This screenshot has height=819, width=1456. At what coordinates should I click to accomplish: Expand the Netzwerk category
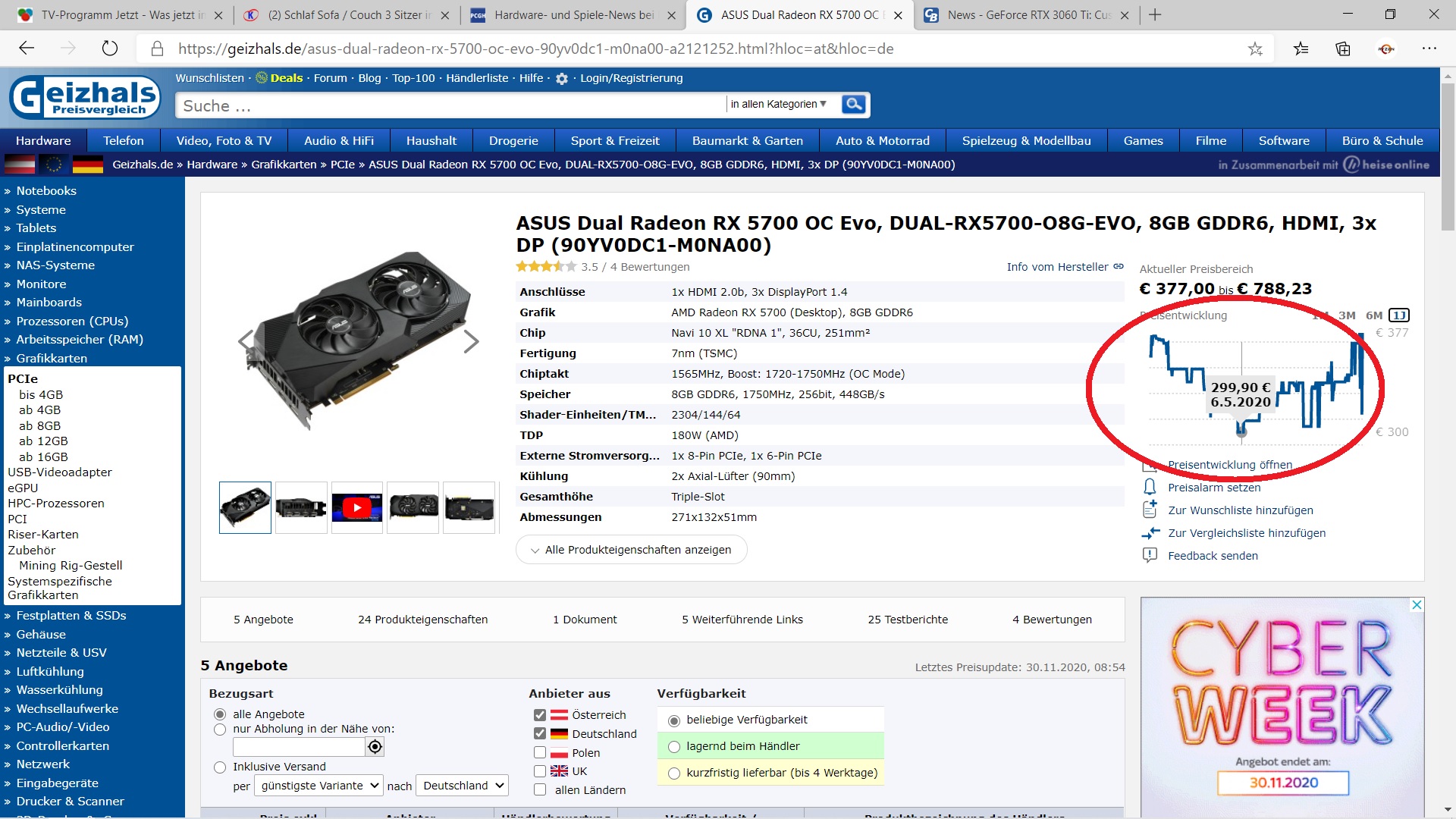(42, 764)
